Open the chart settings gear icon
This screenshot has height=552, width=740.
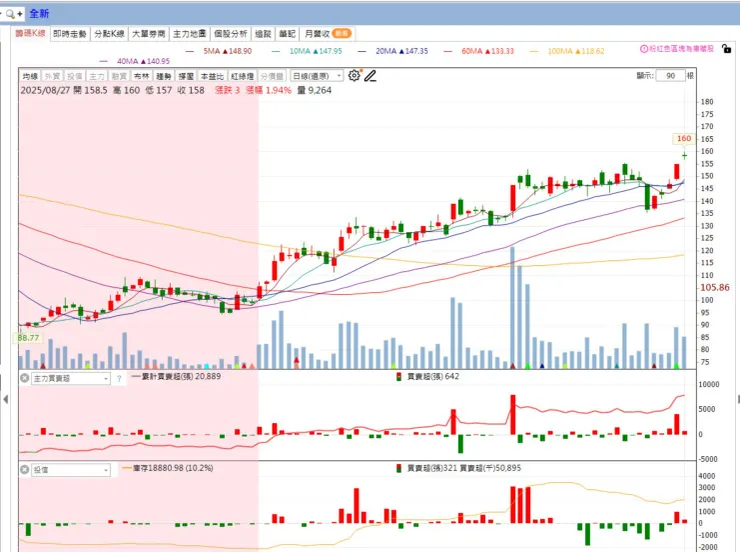[354, 75]
